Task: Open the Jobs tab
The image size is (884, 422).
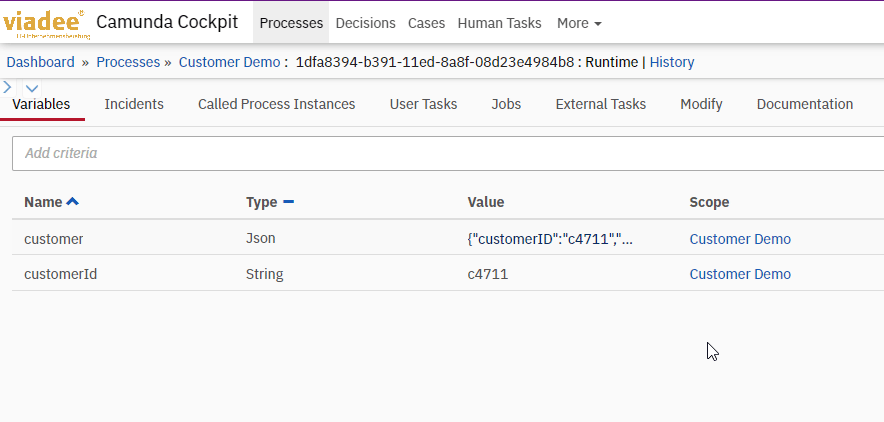Action: [x=506, y=104]
